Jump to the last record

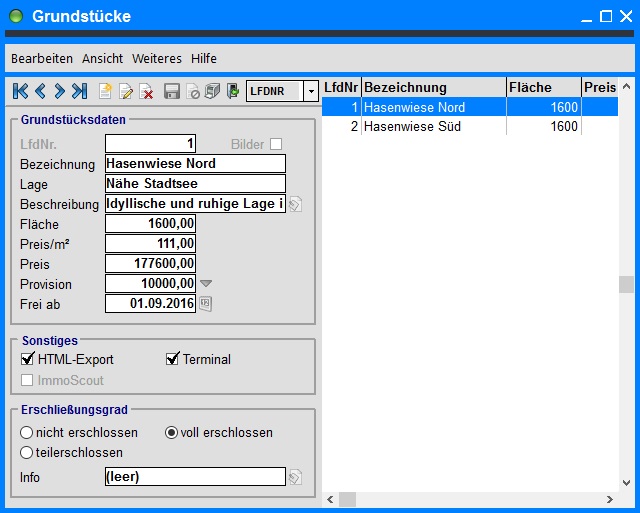[79, 91]
